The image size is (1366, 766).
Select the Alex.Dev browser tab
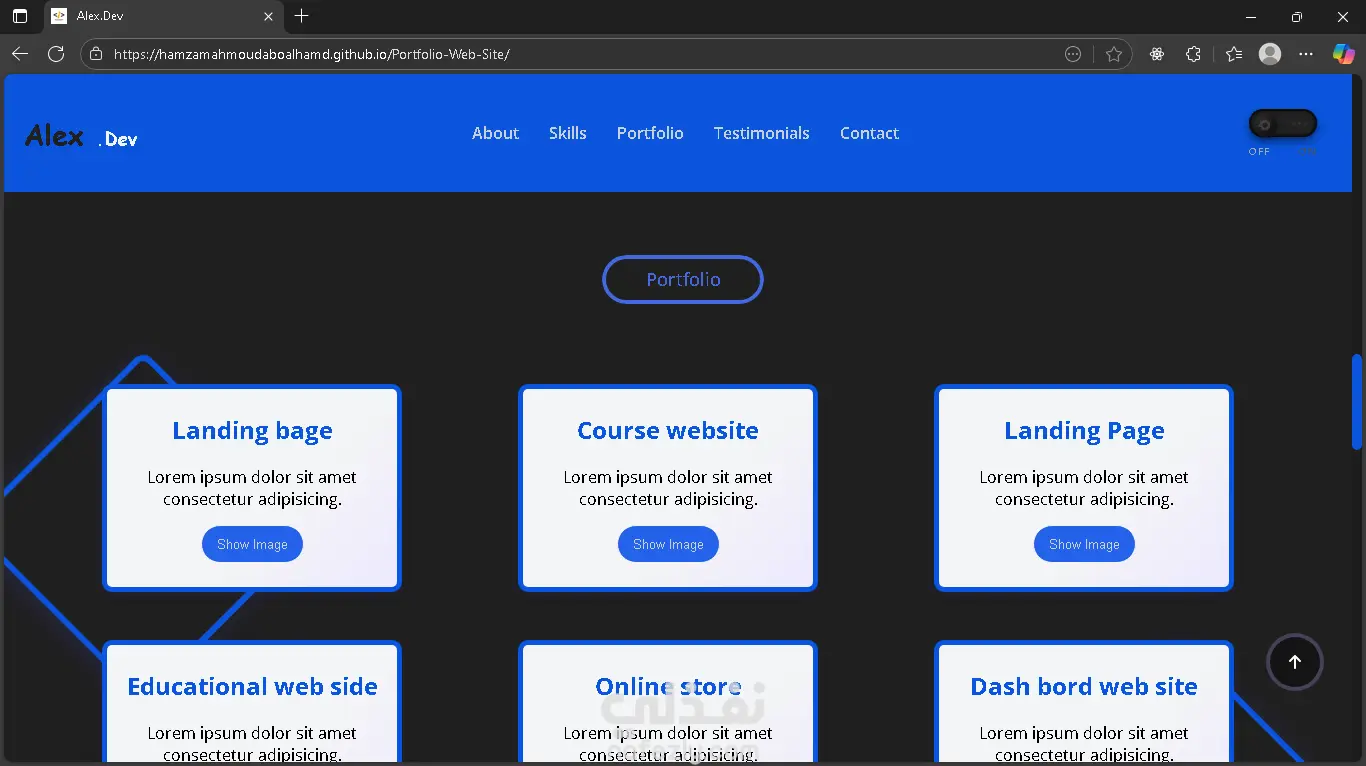pos(163,16)
